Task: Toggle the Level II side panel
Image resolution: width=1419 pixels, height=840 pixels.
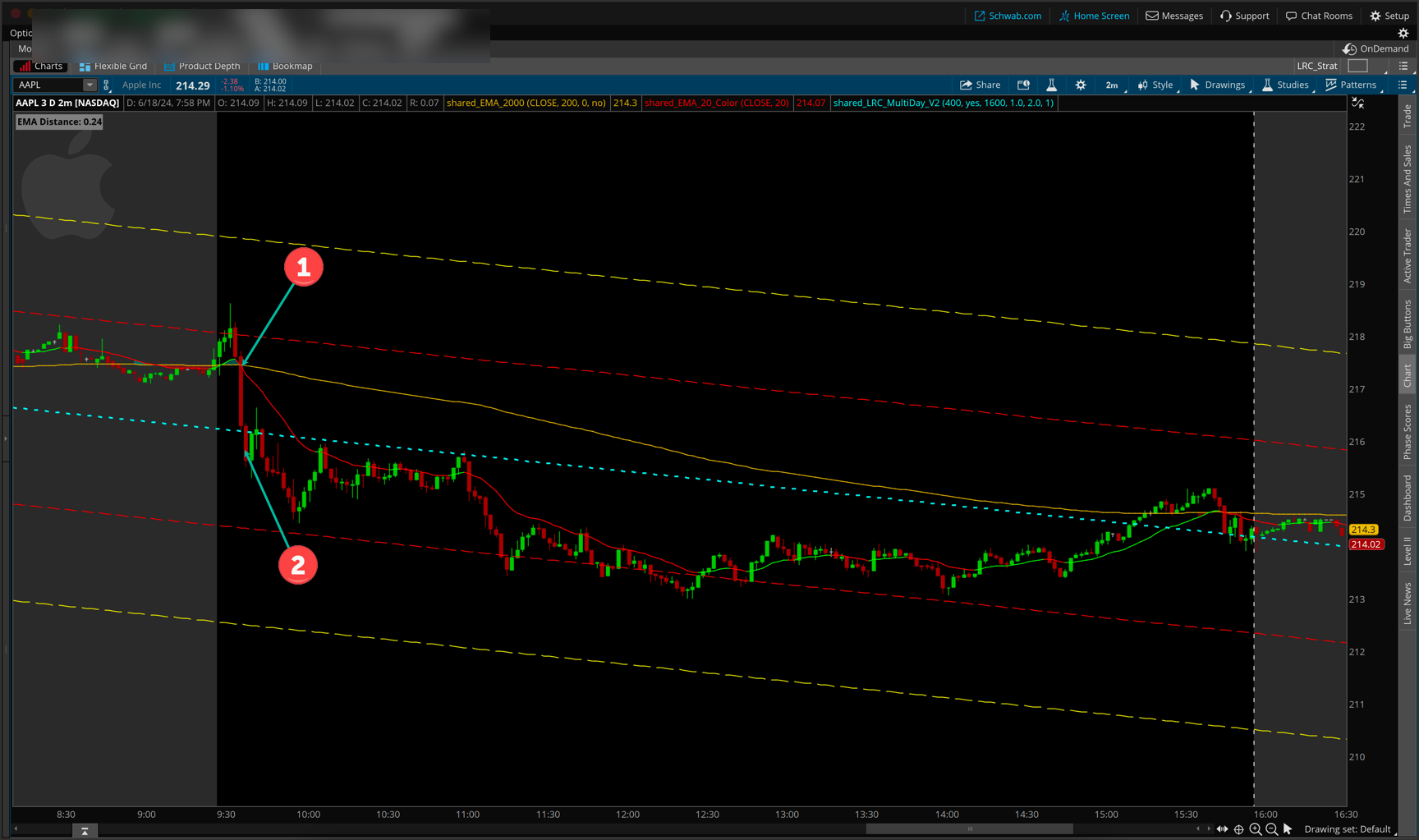Action: coord(1408,550)
